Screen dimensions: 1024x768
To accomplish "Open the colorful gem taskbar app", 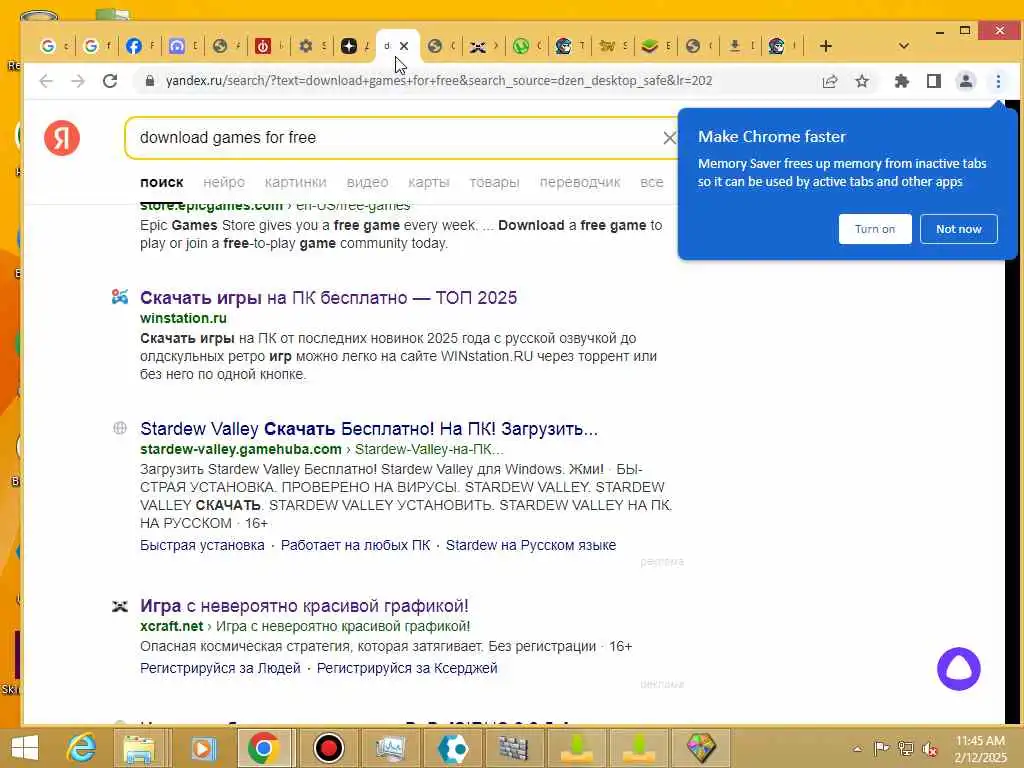I will 701,748.
